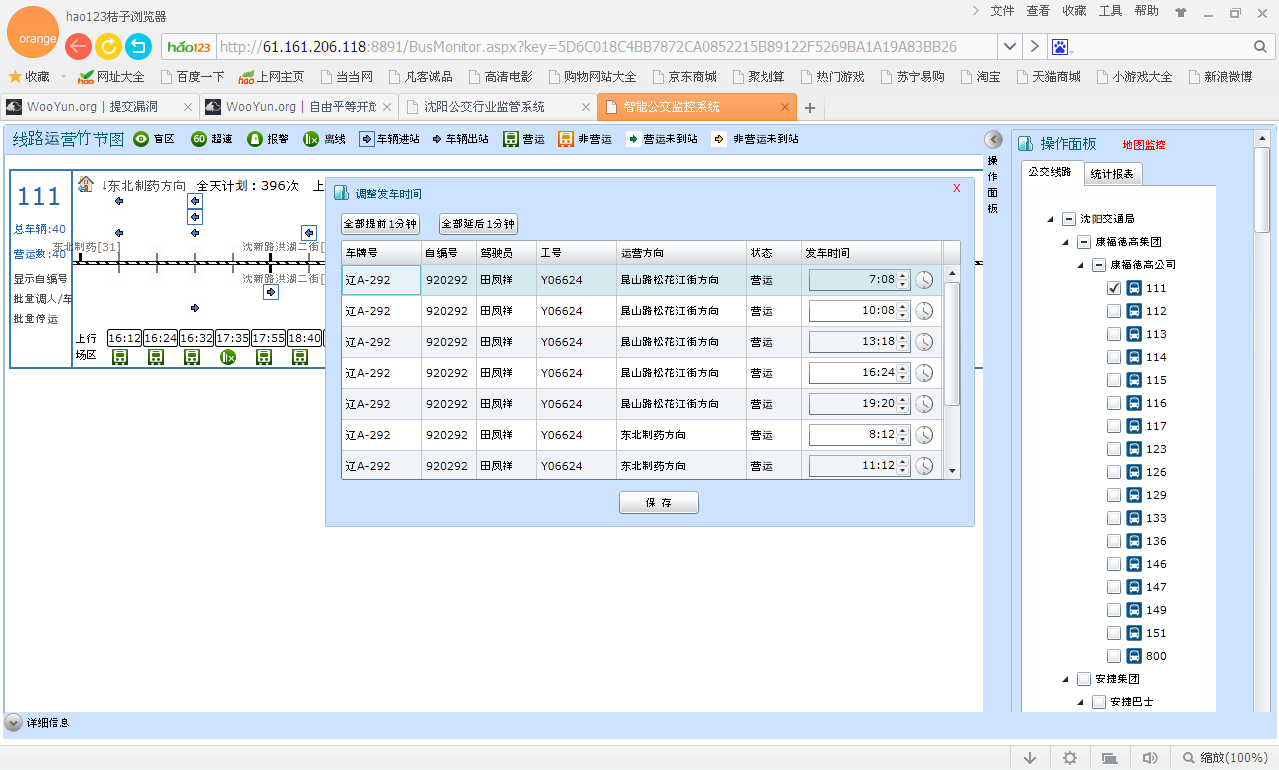Click the speaker volume icon in status bar

coord(1150,758)
